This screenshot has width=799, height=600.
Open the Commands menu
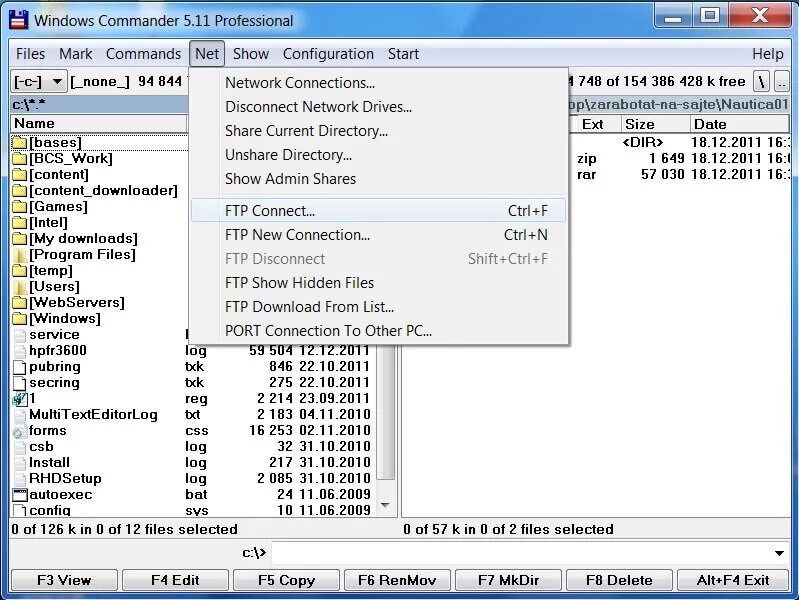[x=143, y=54]
